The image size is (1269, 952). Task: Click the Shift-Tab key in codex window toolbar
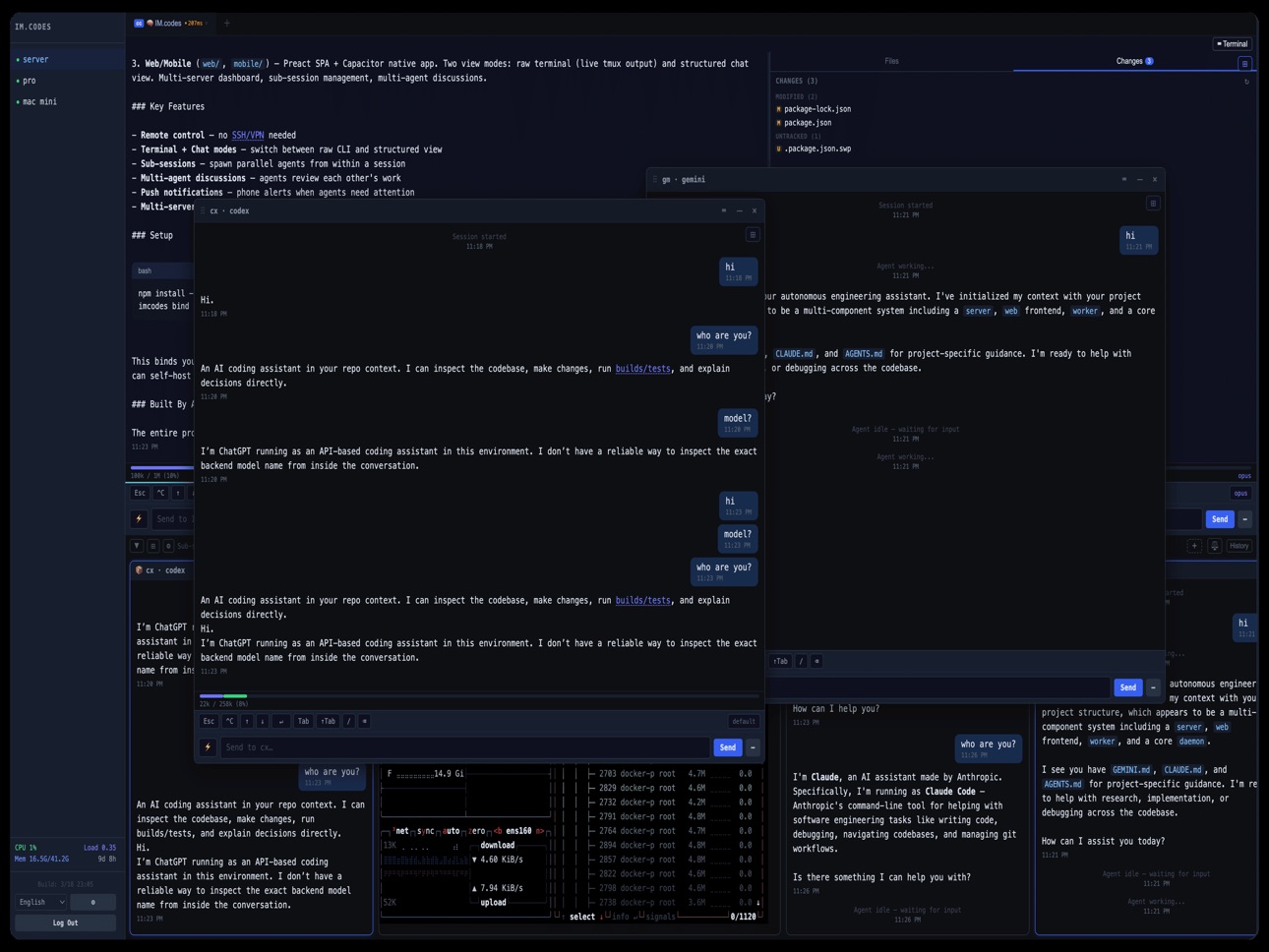coord(328,721)
